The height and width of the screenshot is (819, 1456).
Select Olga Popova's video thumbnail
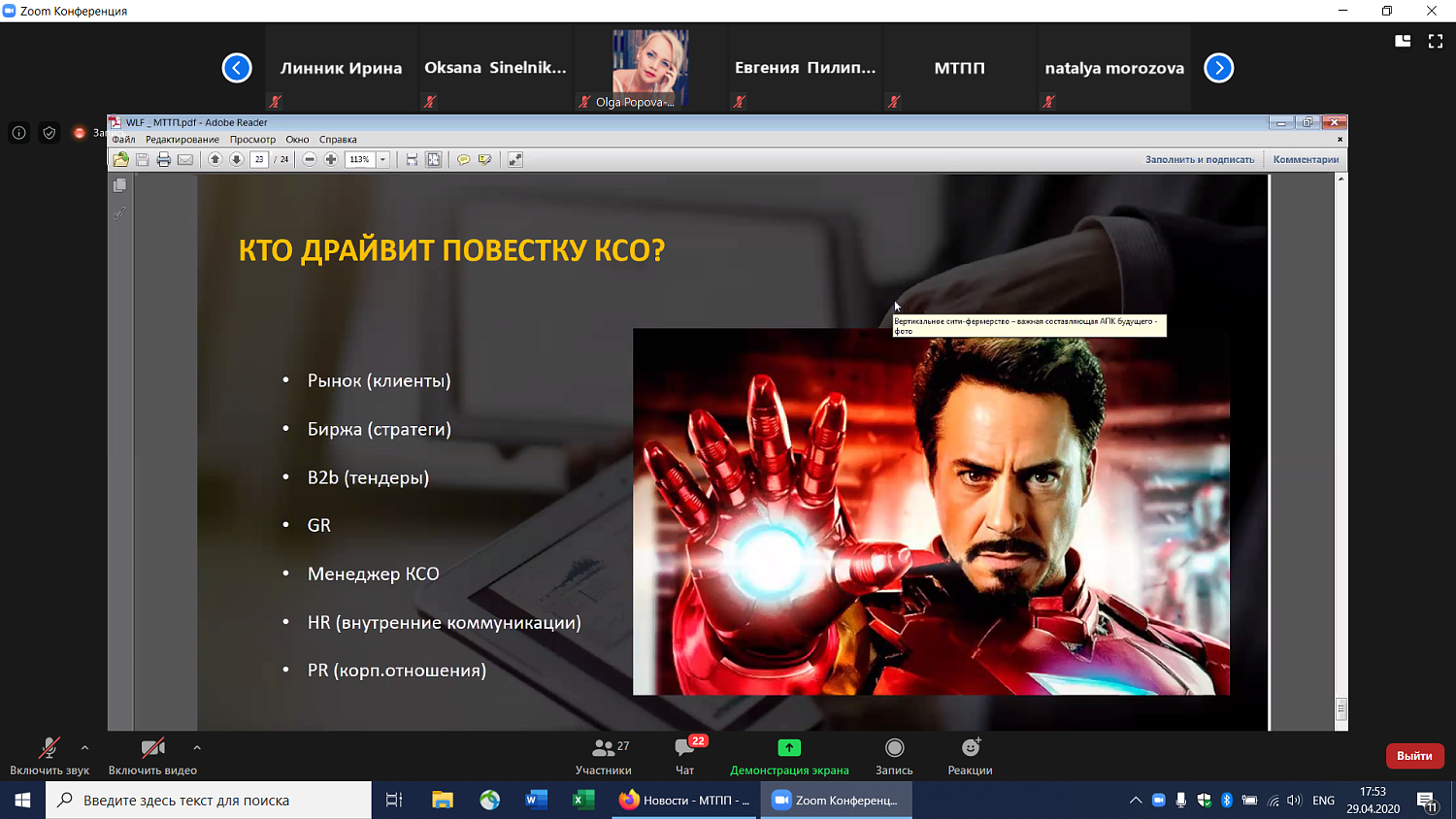tap(650, 68)
